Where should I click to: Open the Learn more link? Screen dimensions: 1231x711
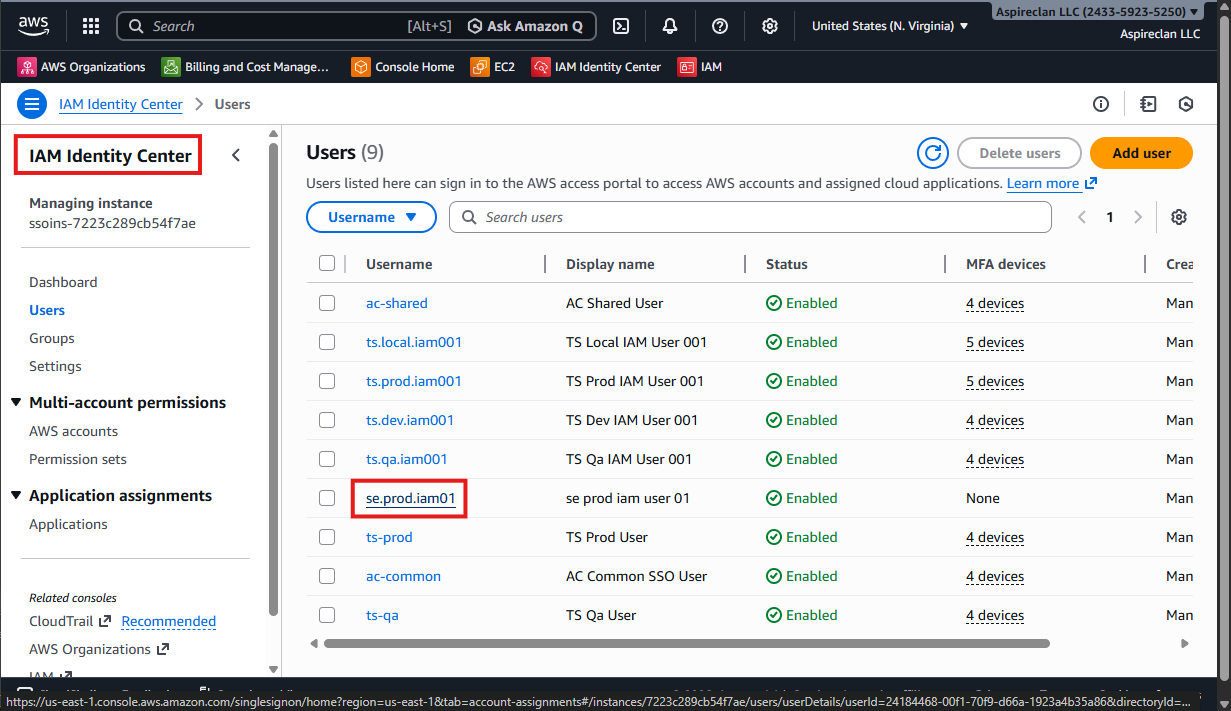[1052, 183]
